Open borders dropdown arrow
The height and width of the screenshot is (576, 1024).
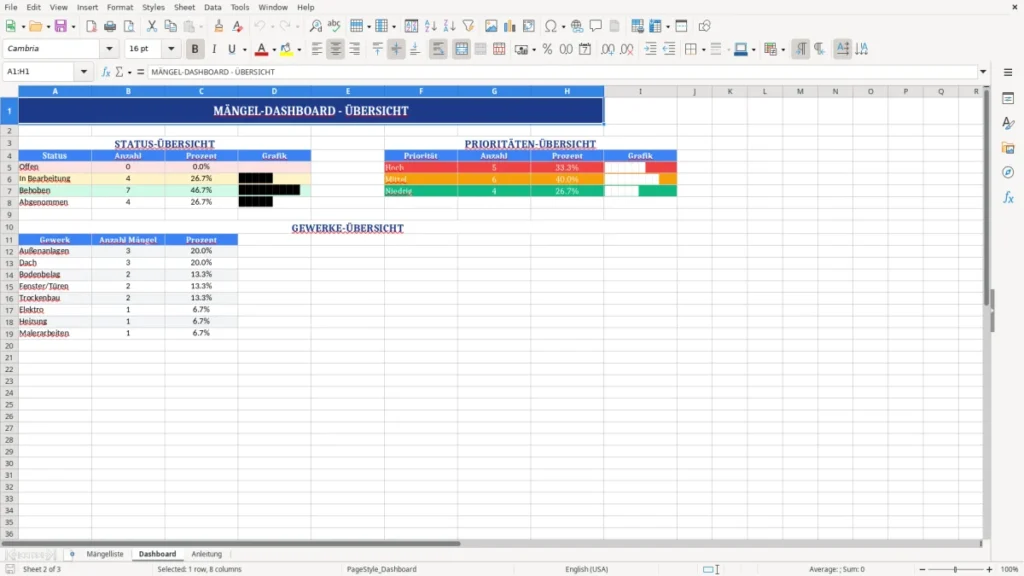pyautogui.click(x=703, y=50)
